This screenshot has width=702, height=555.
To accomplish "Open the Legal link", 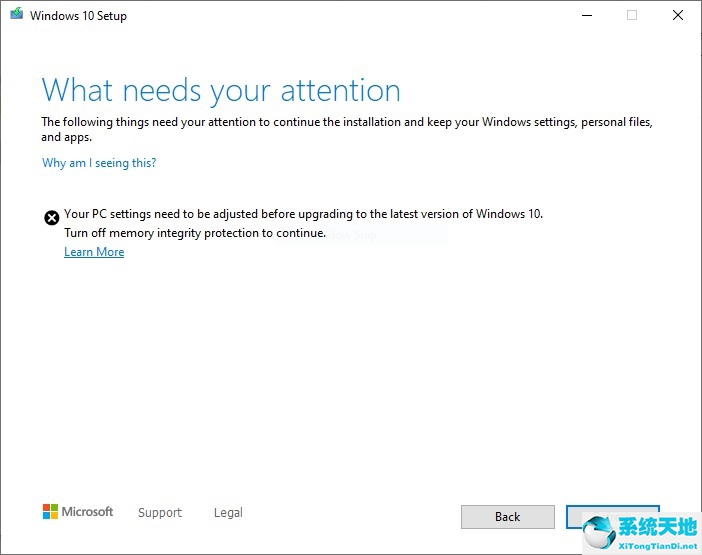I will 228,512.
